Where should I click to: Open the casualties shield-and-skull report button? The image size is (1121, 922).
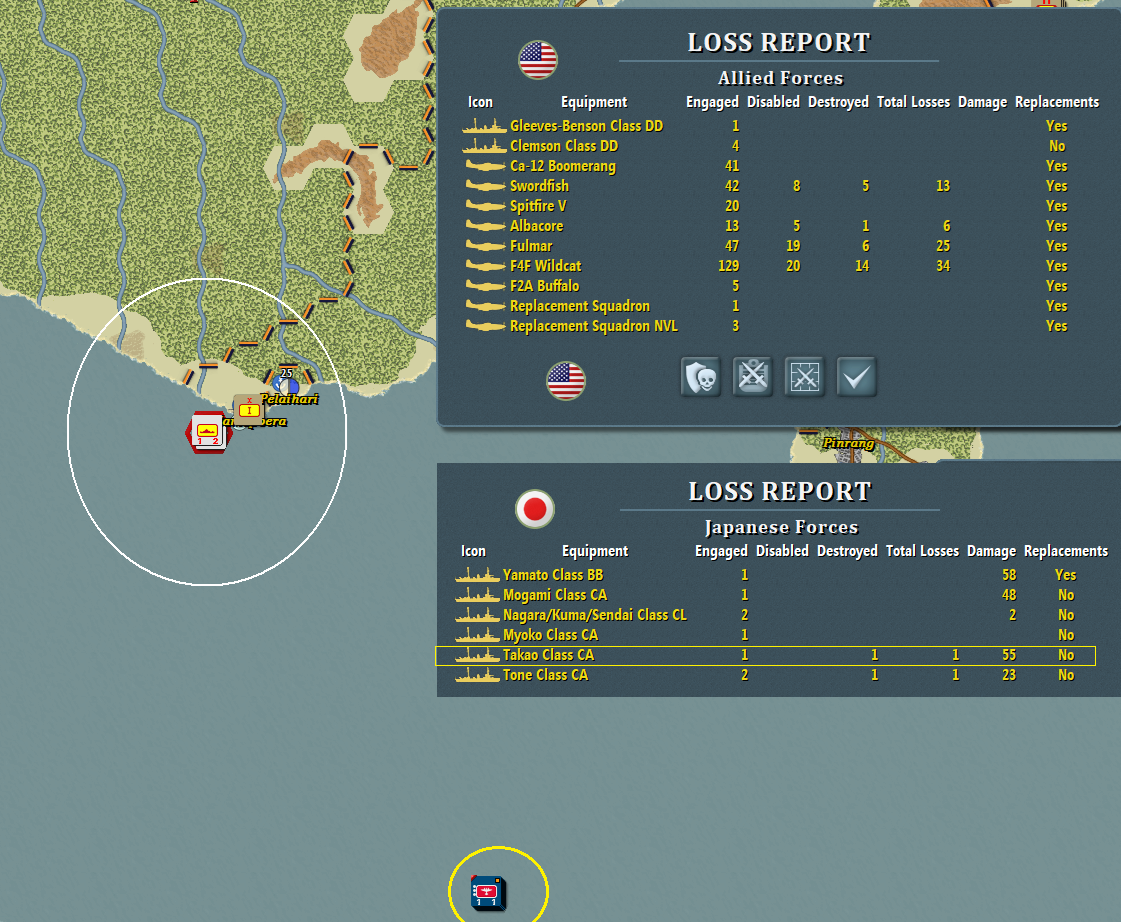[700, 377]
